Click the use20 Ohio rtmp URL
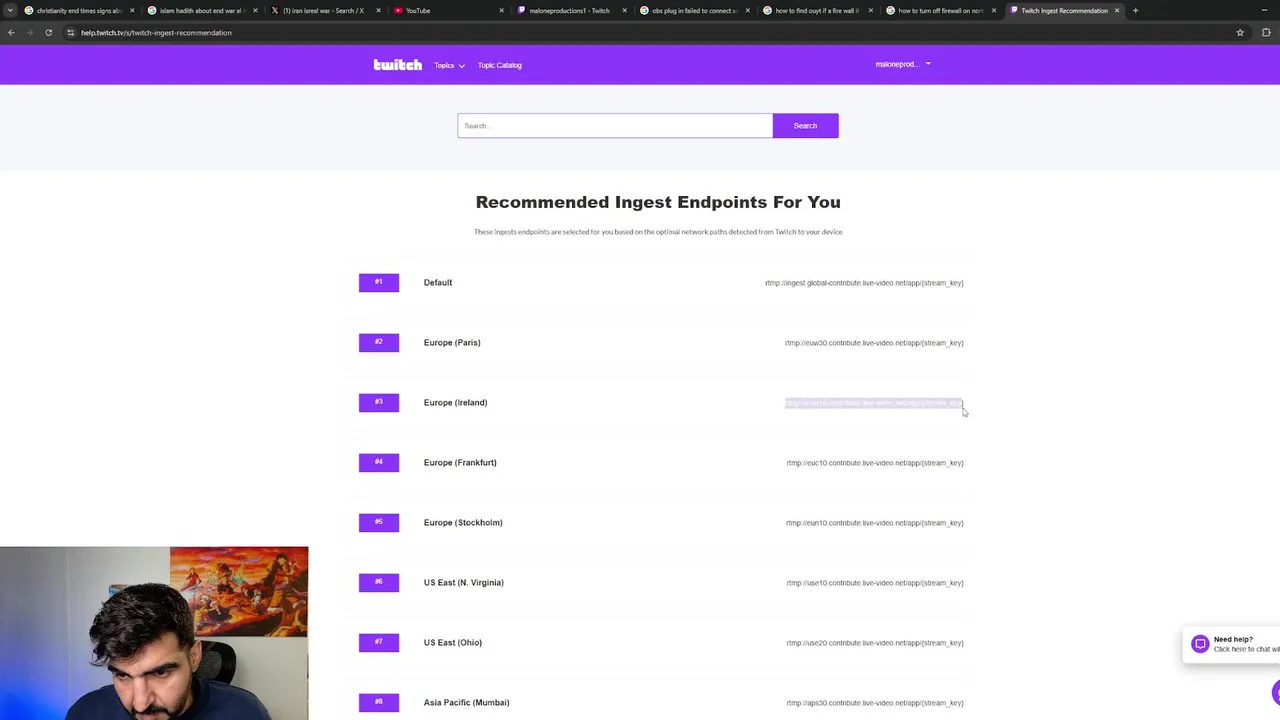This screenshot has height=720, width=1280. (x=875, y=643)
